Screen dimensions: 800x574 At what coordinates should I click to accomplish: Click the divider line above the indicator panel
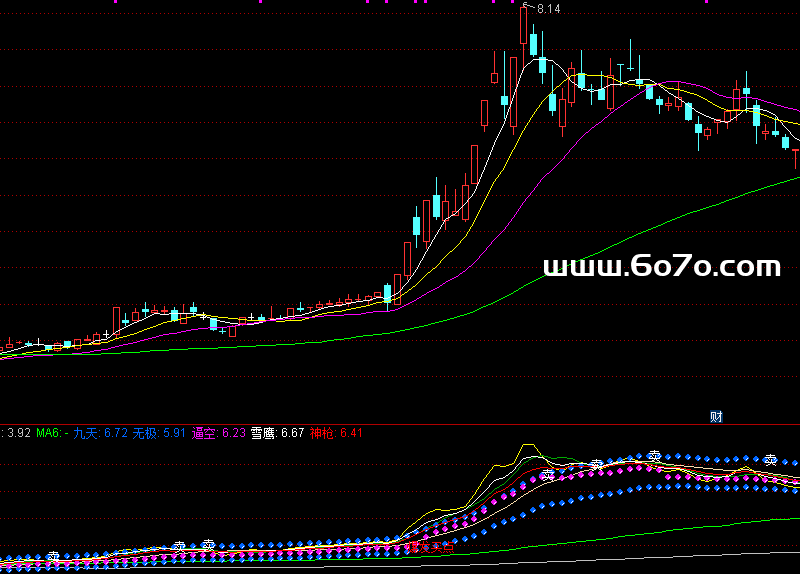click(x=400, y=424)
